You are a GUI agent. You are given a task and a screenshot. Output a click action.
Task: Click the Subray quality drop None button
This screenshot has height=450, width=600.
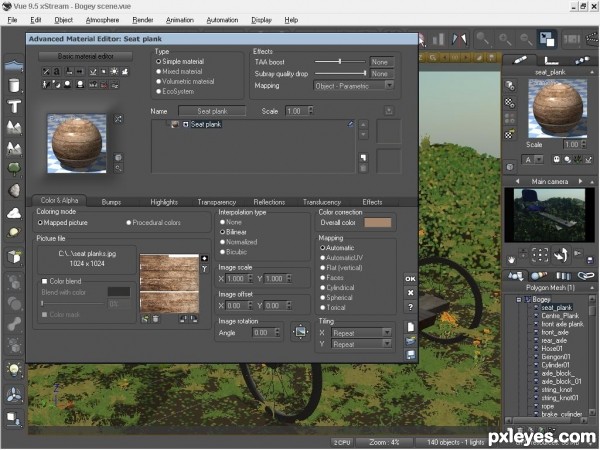point(381,73)
